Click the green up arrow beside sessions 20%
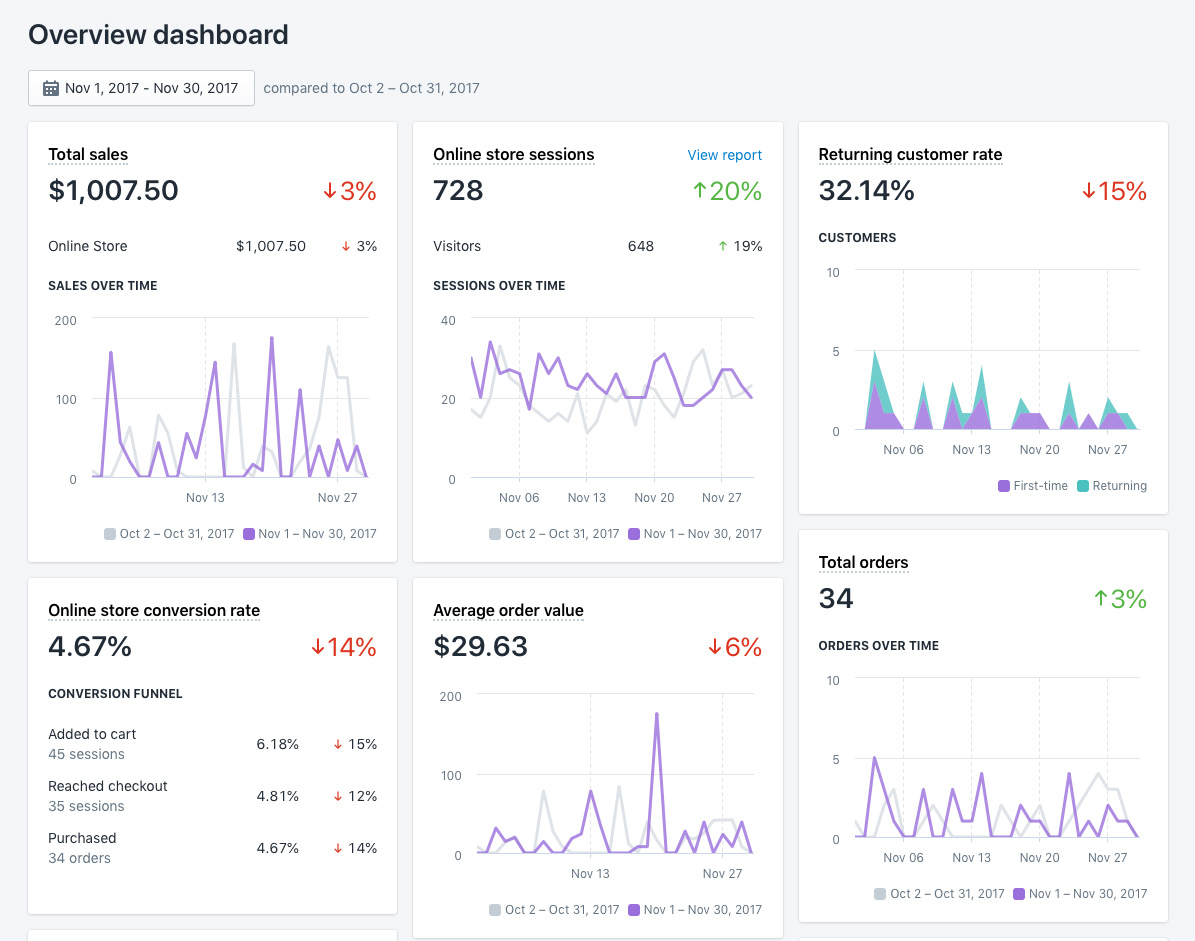 [700, 190]
